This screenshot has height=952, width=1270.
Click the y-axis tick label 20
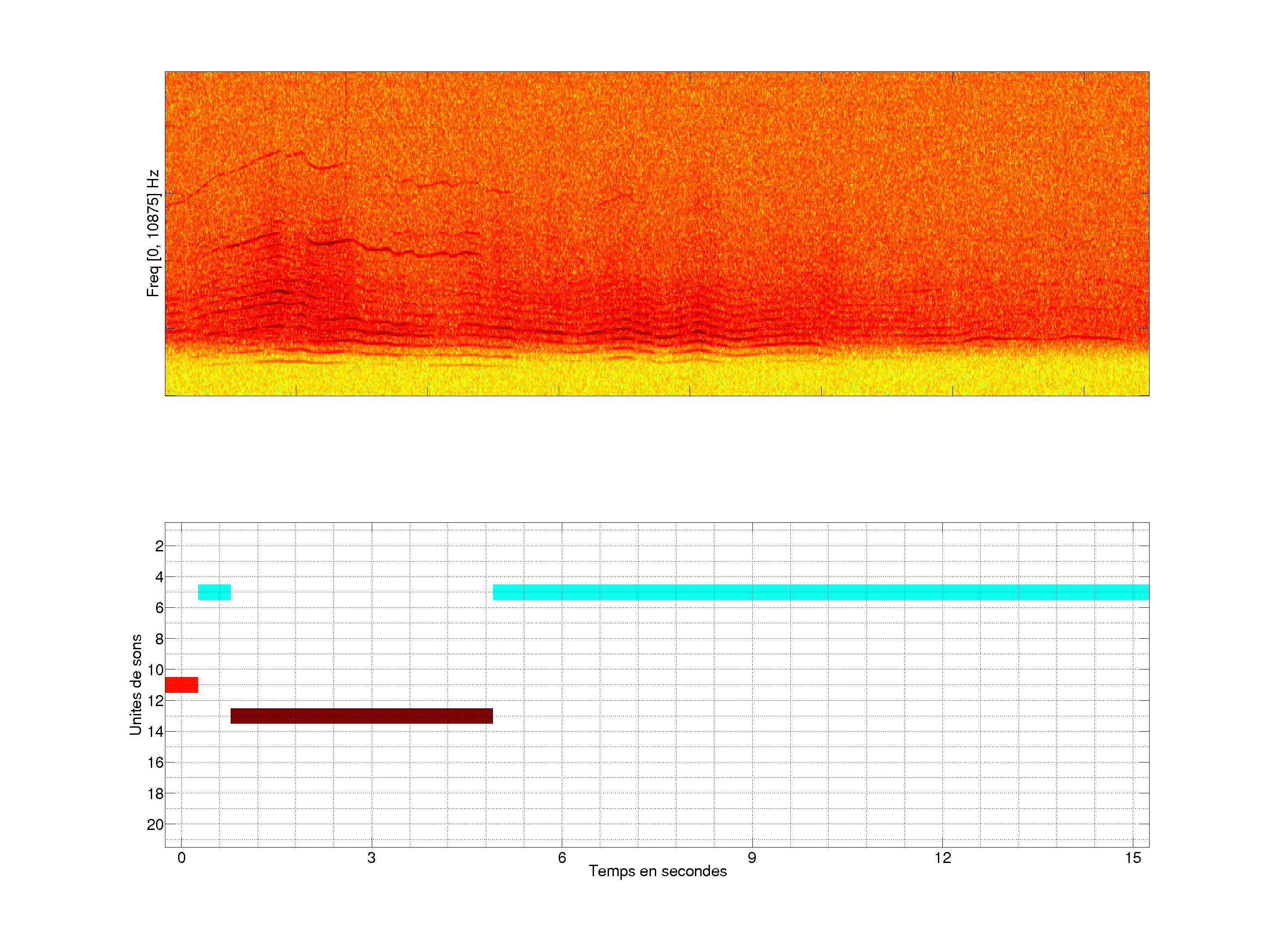(x=156, y=825)
